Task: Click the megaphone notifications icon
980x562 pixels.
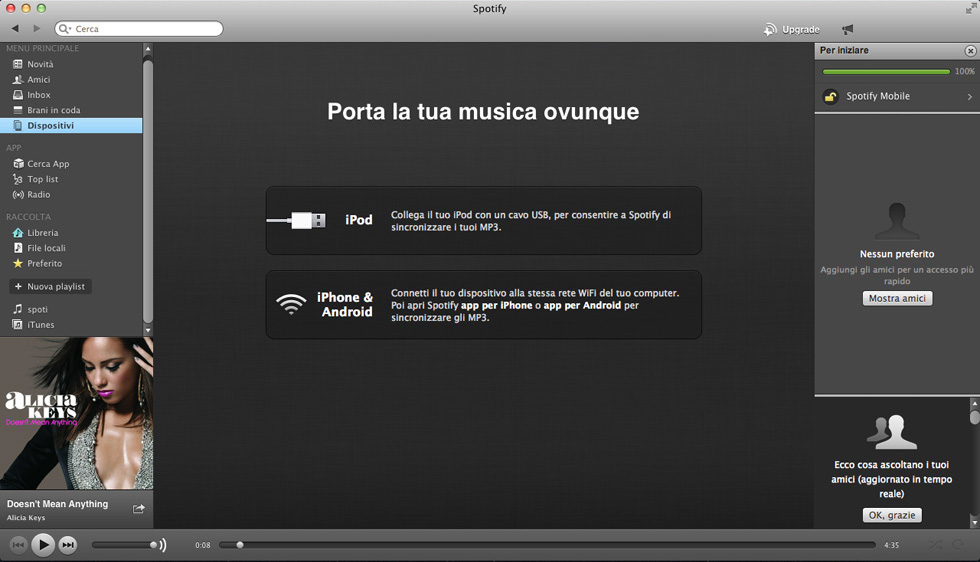Action: pos(848,29)
